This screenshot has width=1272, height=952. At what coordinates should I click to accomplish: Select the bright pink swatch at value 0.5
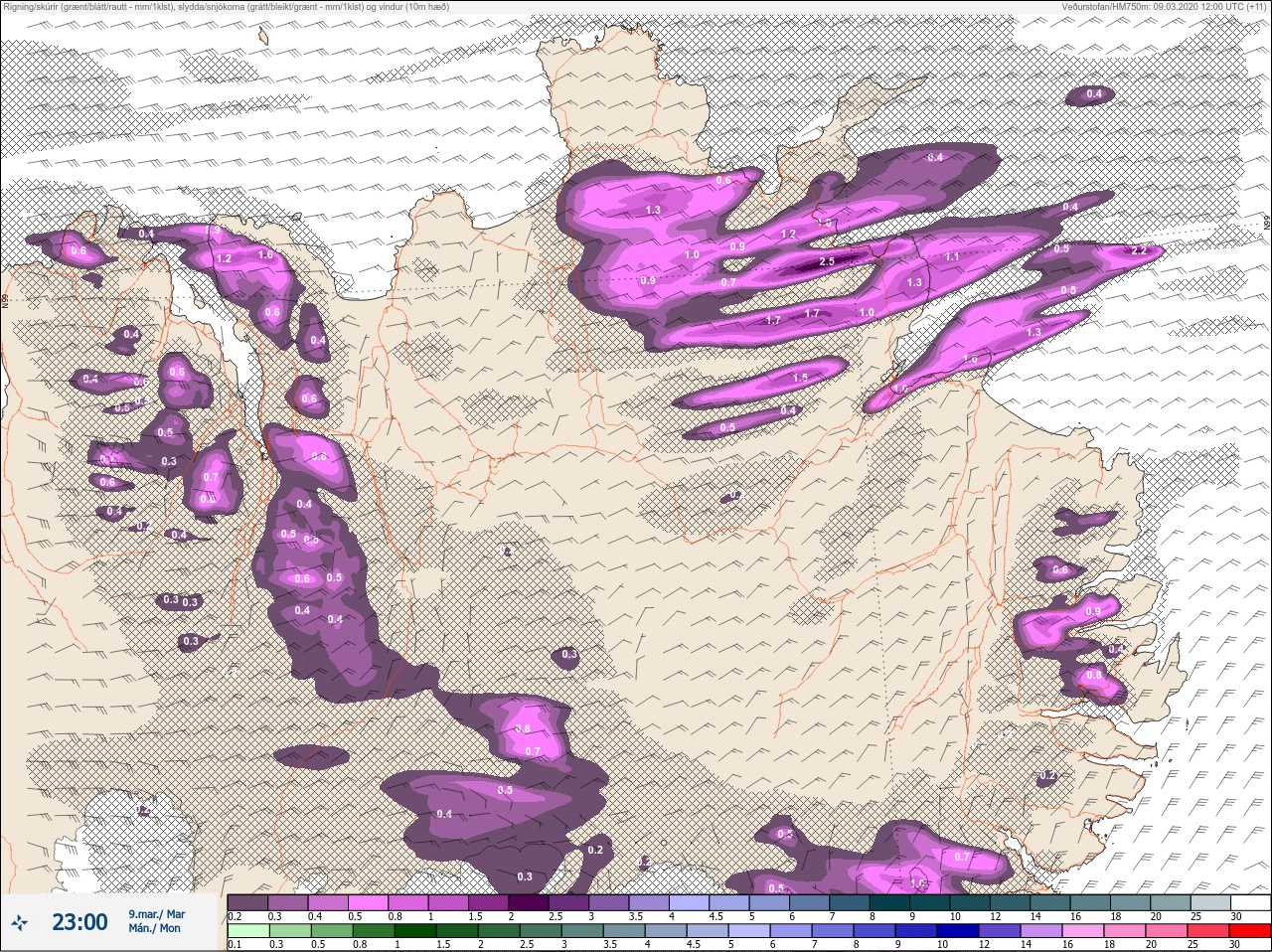click(369, 902)
